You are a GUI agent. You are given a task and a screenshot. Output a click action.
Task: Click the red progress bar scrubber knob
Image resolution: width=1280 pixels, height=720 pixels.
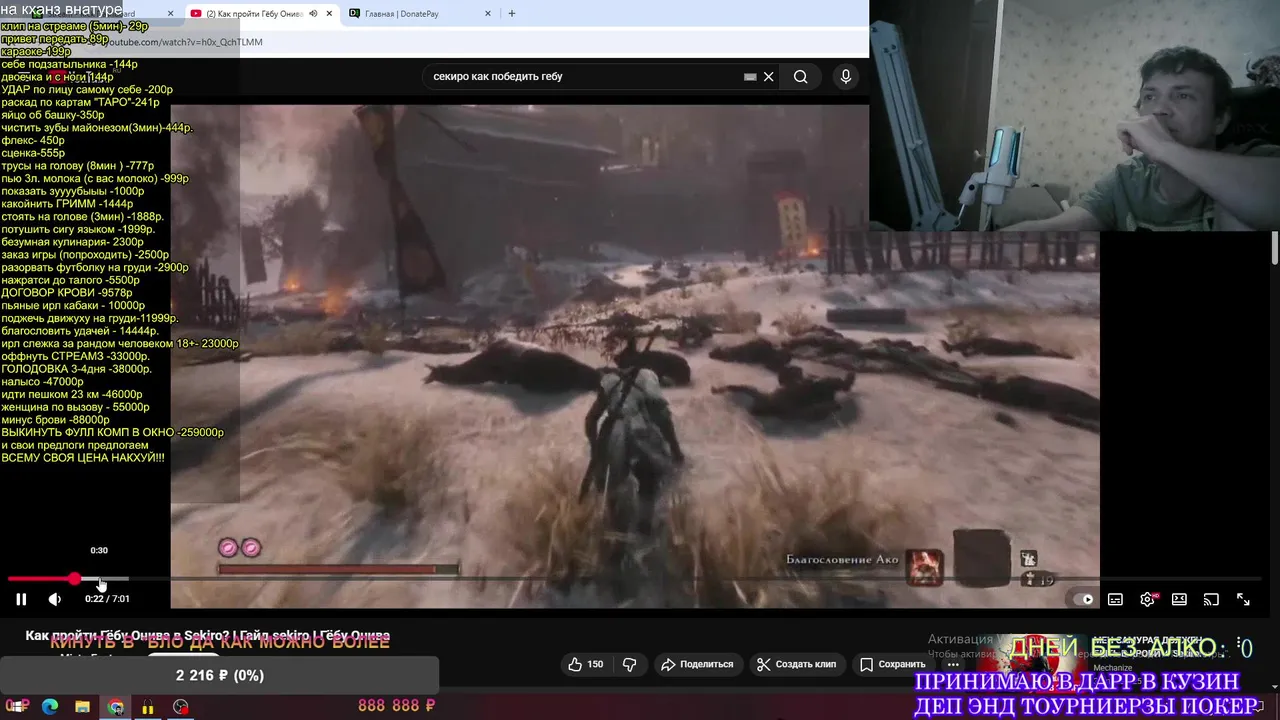click(x=75, y=579)
